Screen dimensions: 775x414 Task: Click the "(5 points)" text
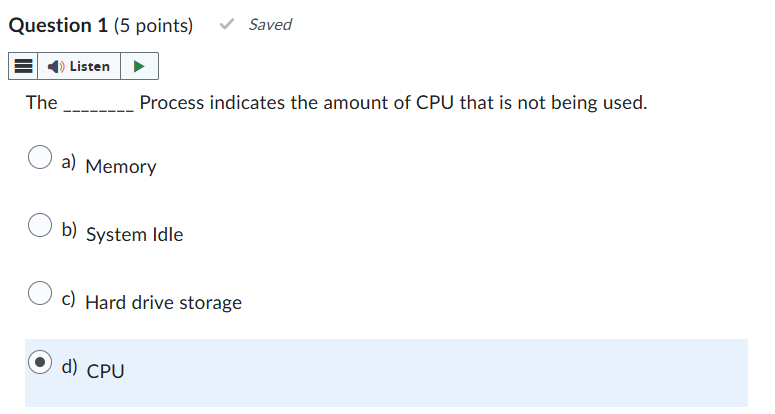tap(154, 25)
